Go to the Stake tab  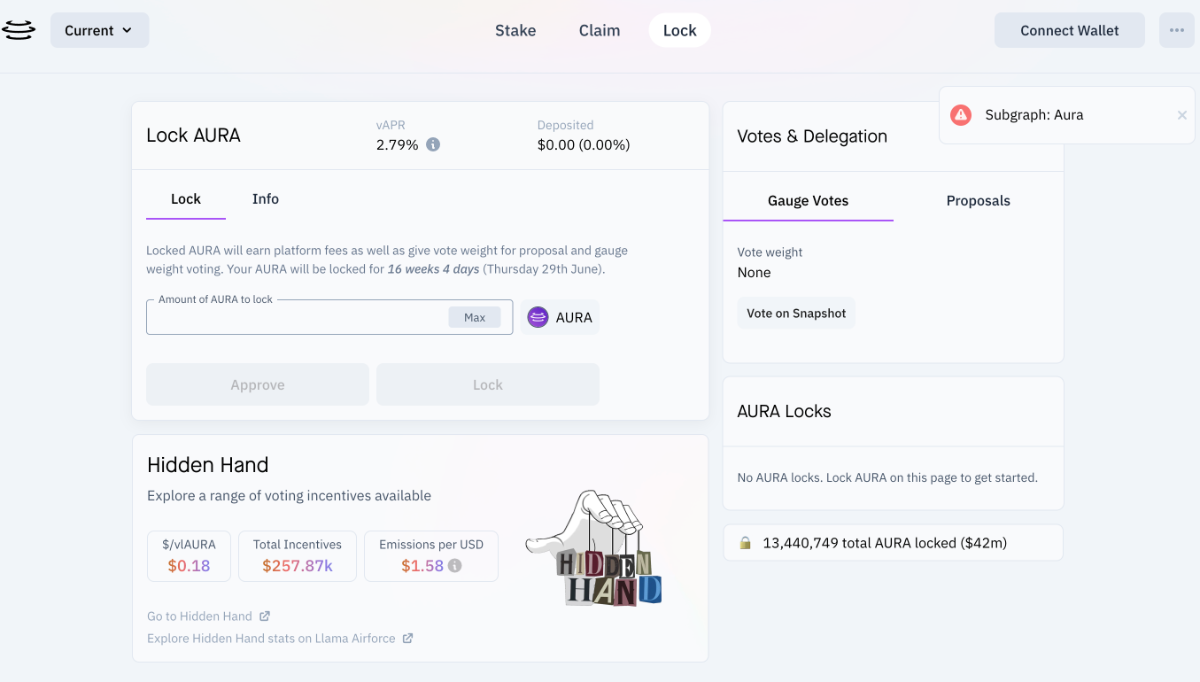pos(516,30)
